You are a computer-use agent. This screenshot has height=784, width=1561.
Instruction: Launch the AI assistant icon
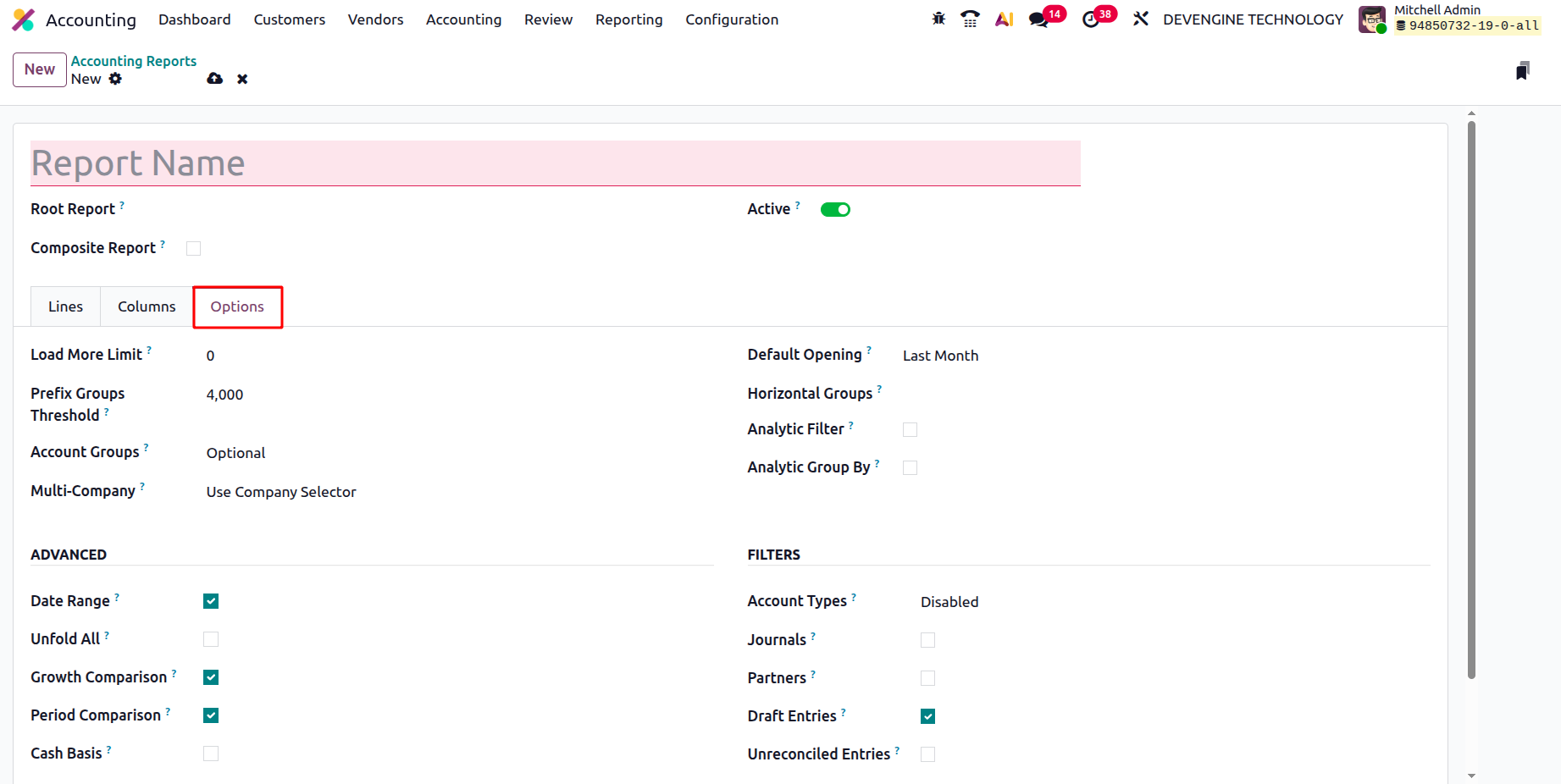[1005, 19]
